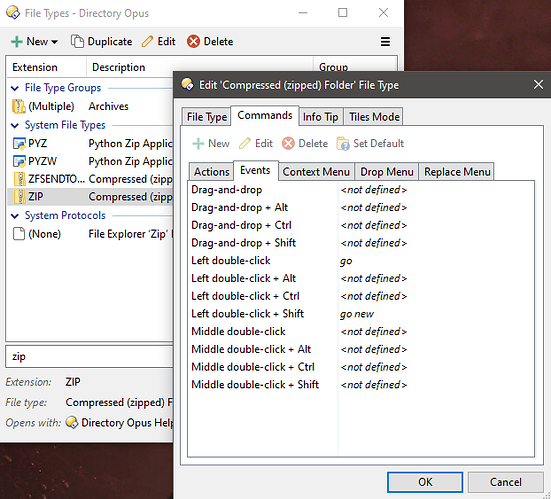Click the 'go' command for Left double-click
Image resolution: width=551 pixels, height=499 pixels.
(x=346, y=261)
